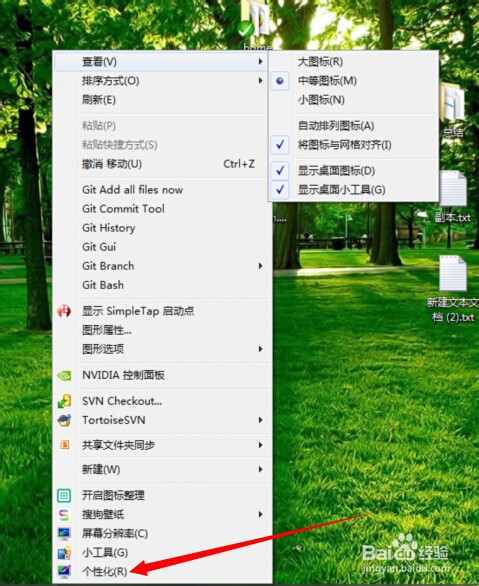479x586 pixels.
Task: Click the icon organizer grid icon
Action: pos(64,496)
